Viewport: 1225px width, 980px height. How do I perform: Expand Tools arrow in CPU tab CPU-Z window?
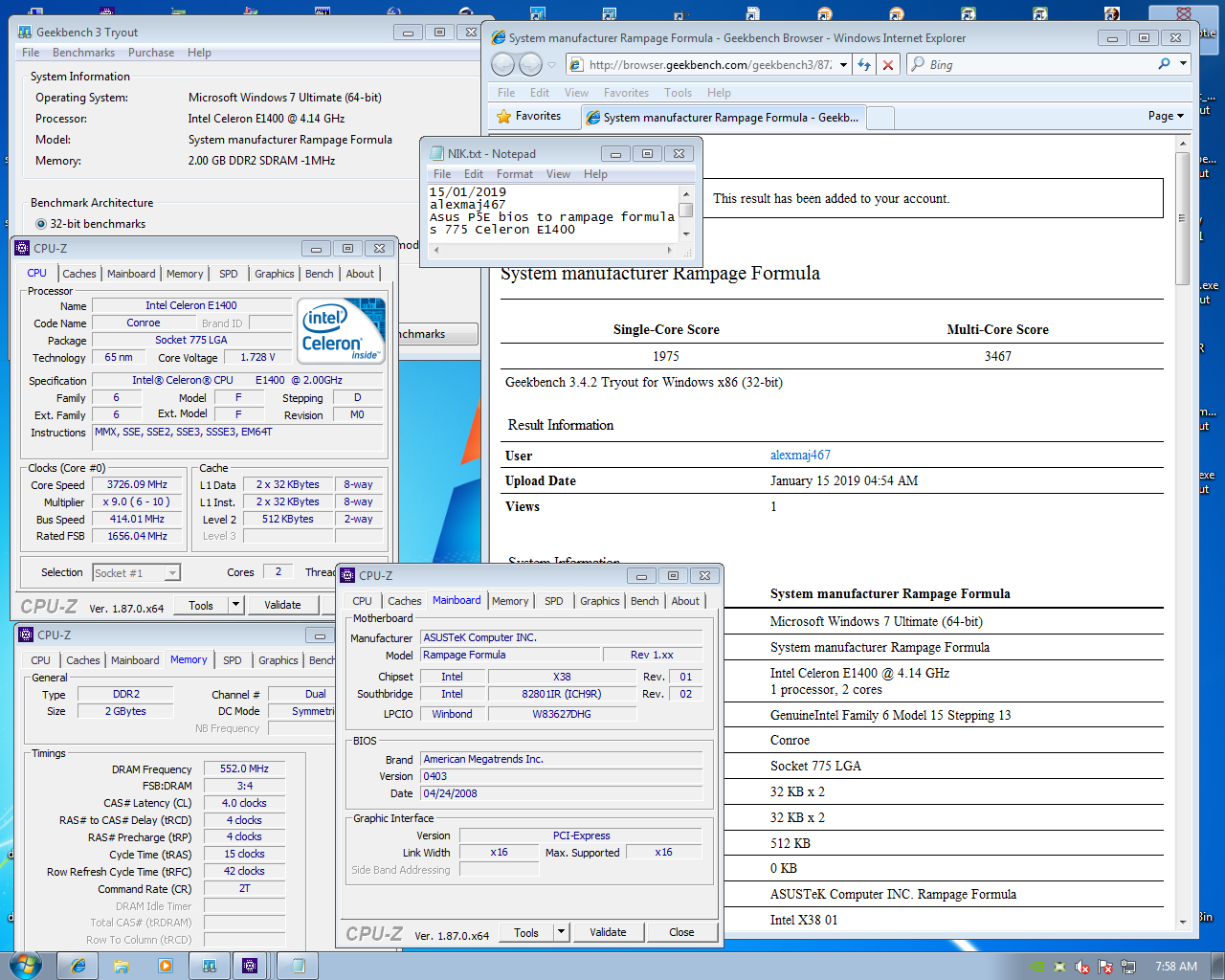click(x=235, y=605)
